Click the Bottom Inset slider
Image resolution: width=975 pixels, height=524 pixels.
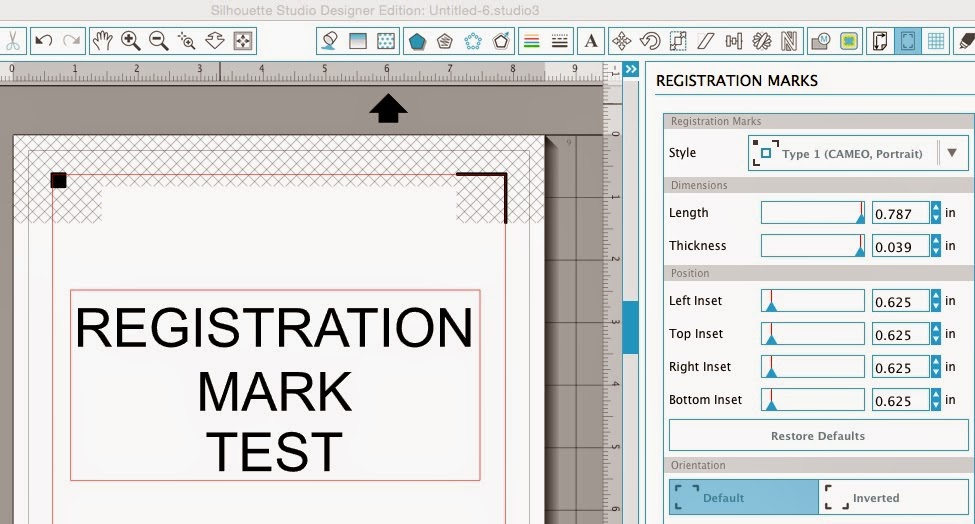[813, 400]
